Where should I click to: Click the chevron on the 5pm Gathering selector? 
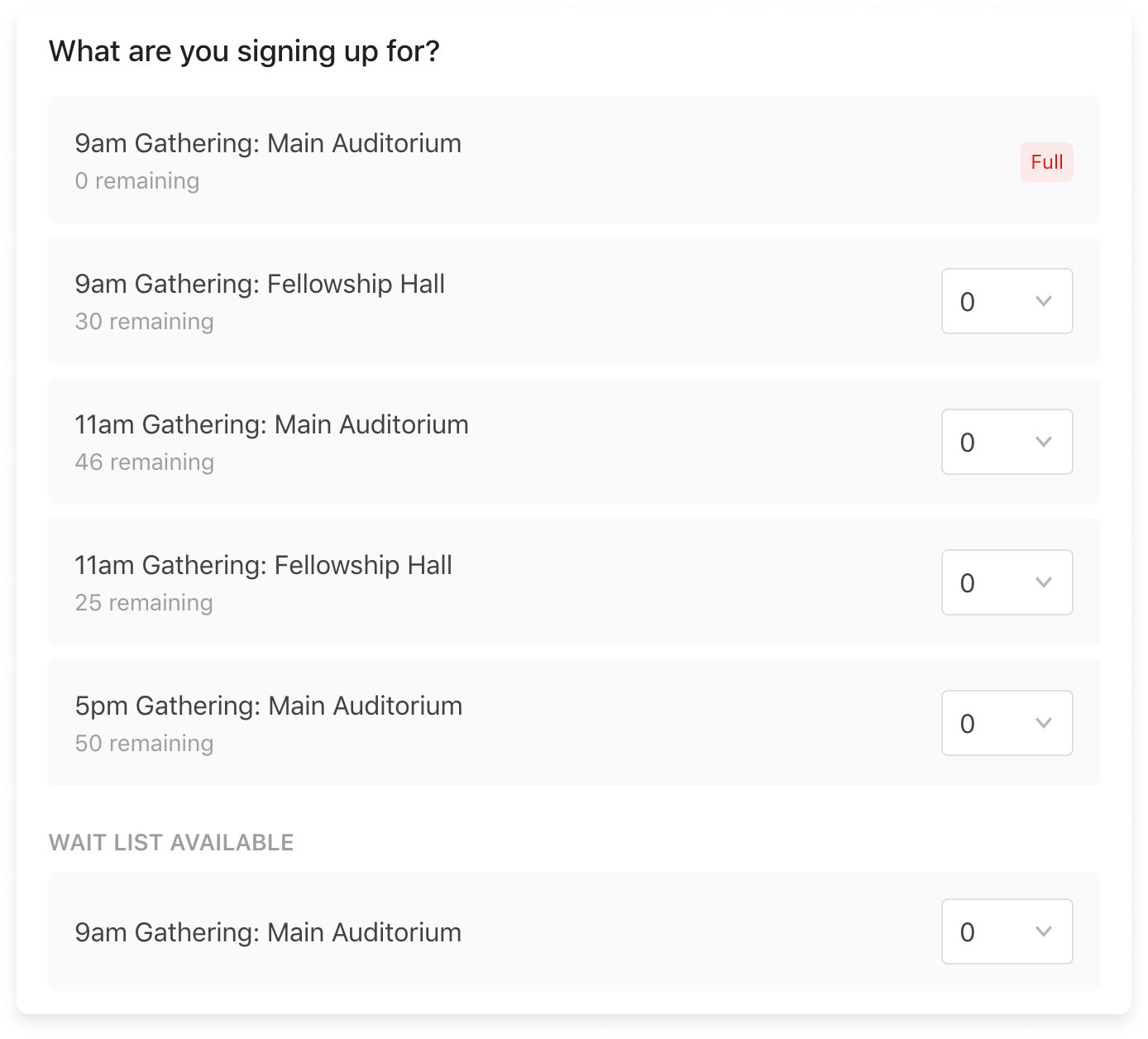click(1044, 723)
